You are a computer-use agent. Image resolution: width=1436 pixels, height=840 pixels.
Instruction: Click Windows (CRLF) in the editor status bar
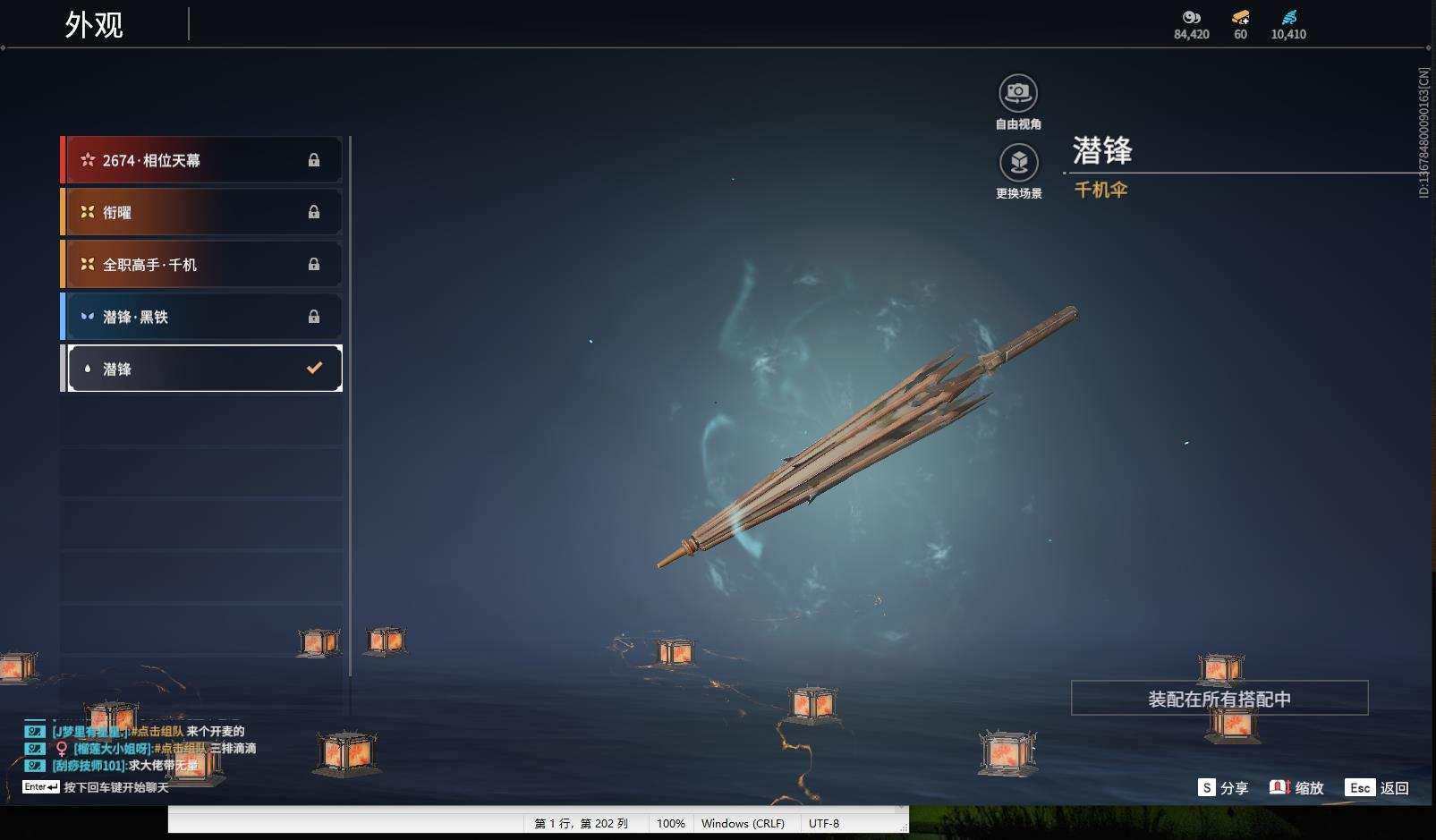point(743,824)
